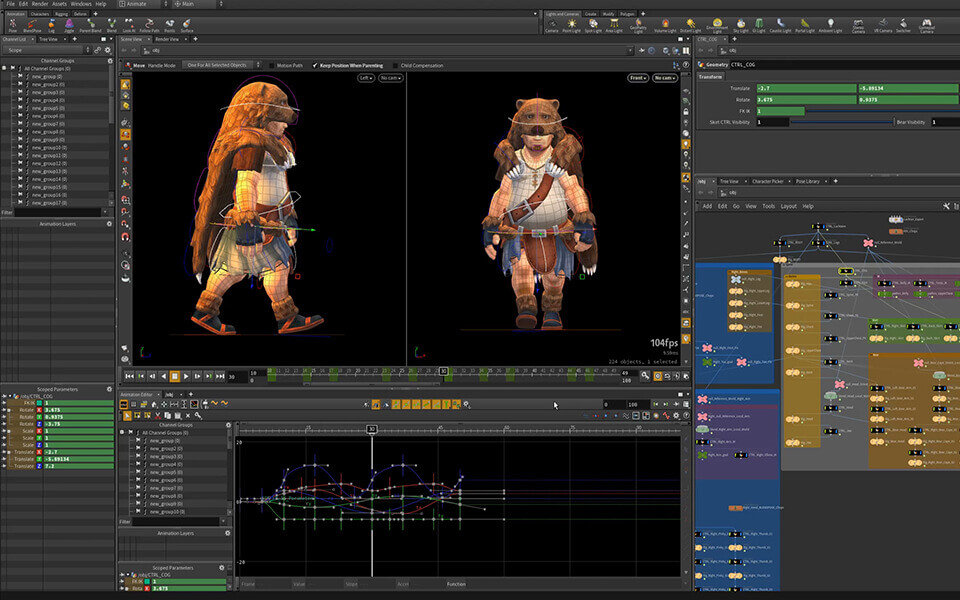Create a Camera from the shelf
Image resolution: width=960 pixels, height=600 pixels.
click(552, 25)
